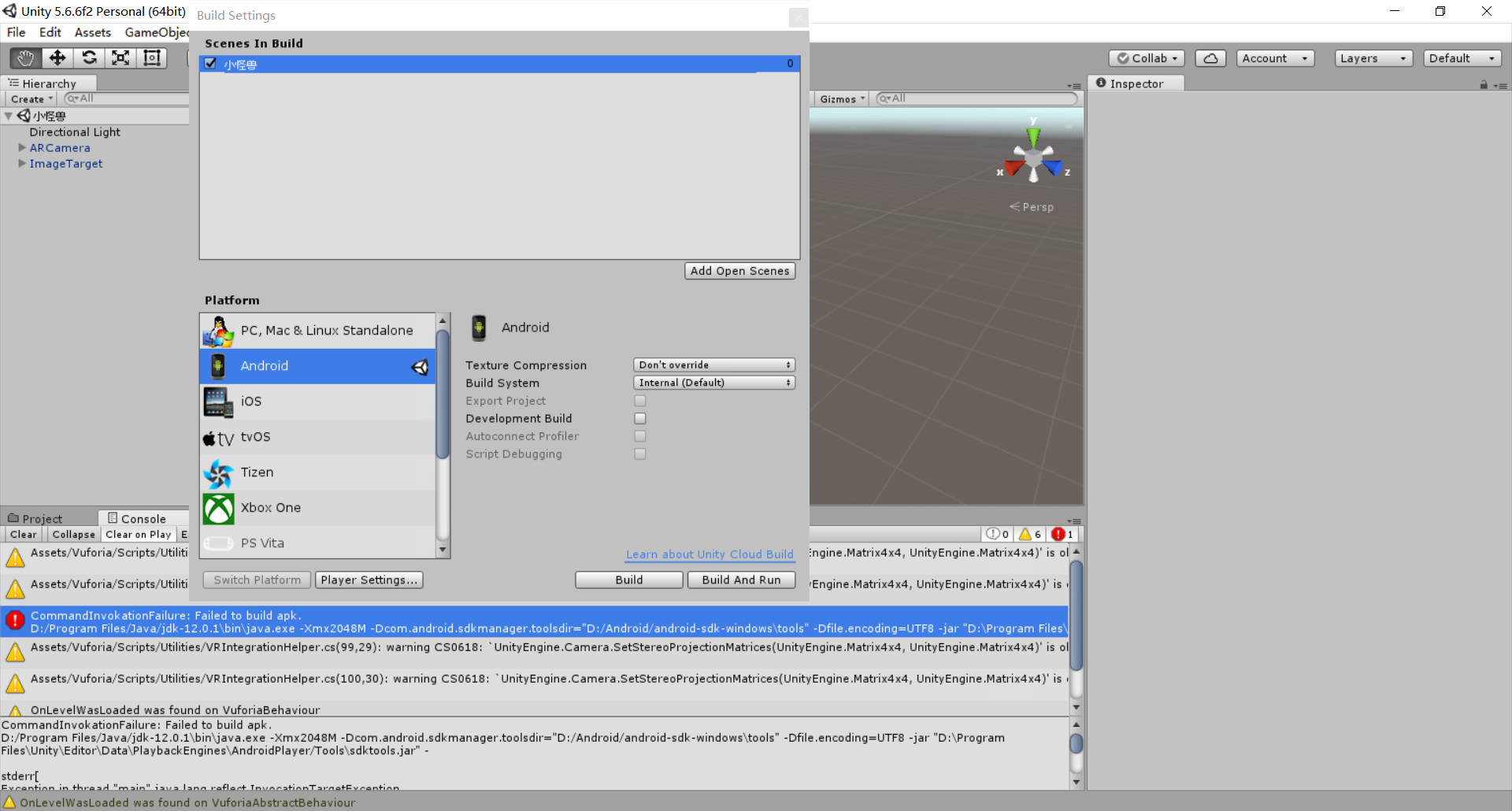Click the Inspector panel options menu icon
1512x811 pixels.
[1500, 85]
